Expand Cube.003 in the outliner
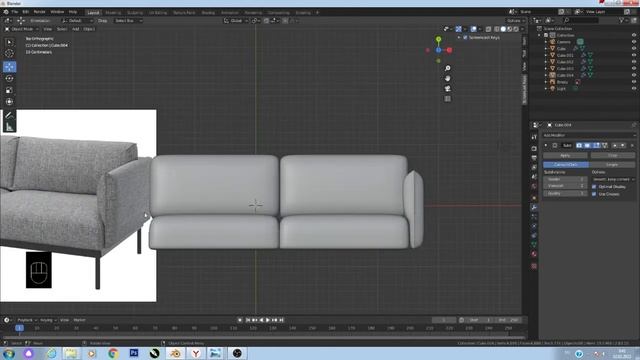The height and width of the screenshot is (360, 640). pos(546,69)
